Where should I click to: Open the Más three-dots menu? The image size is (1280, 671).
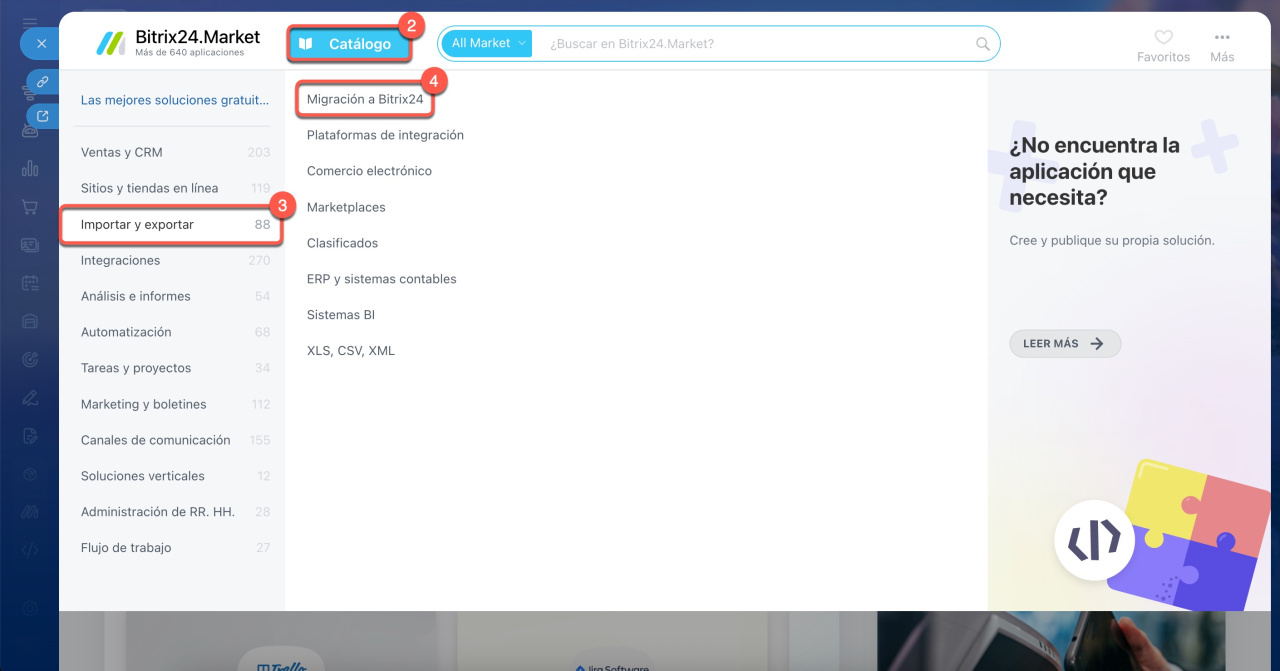[x=1222, y=38]
